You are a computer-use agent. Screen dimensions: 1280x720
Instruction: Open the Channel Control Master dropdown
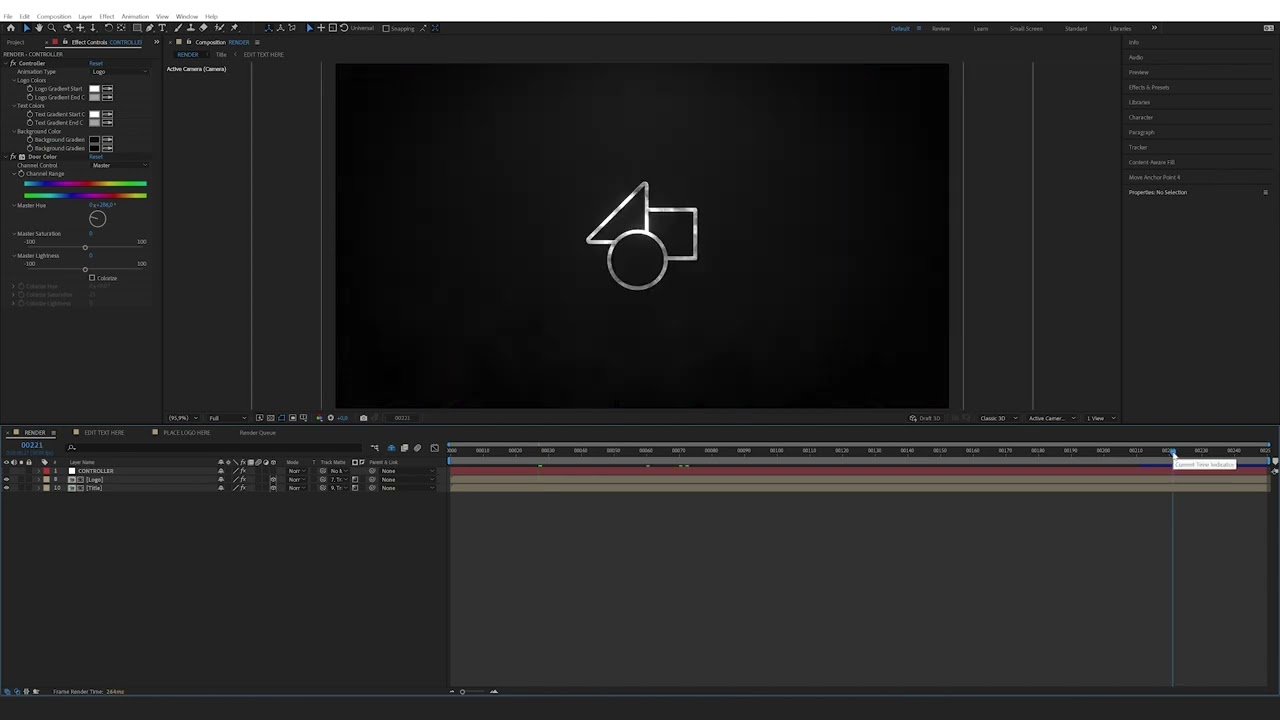(119, 165)
